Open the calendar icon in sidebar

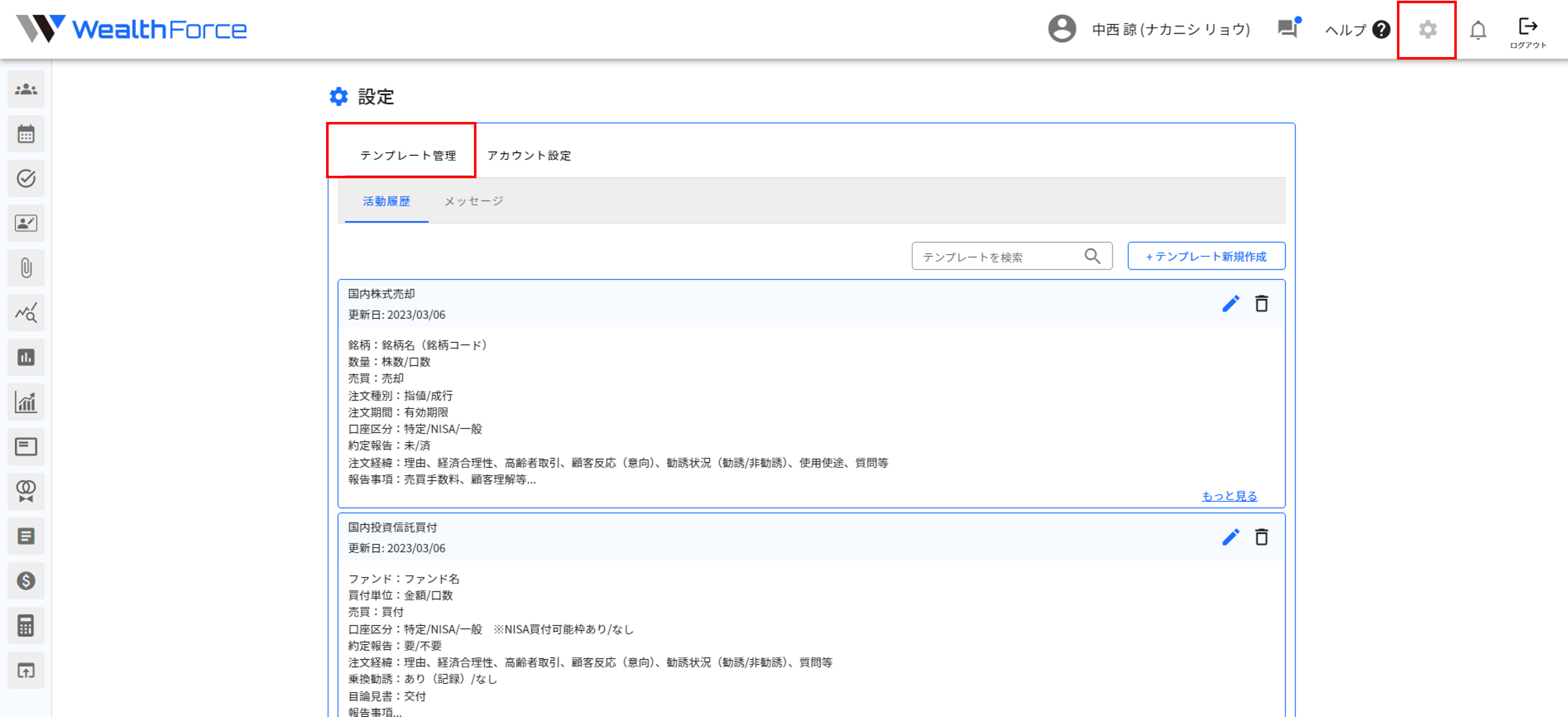pos(26,134)
